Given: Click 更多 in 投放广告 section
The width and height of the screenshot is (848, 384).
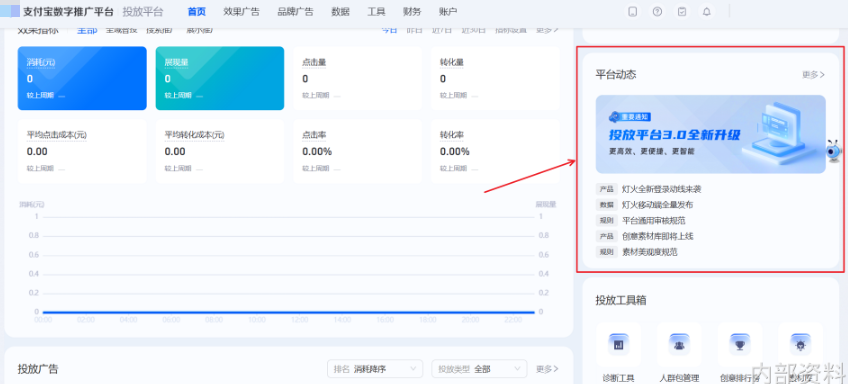Looking at the screenshot, I should 547,369.
